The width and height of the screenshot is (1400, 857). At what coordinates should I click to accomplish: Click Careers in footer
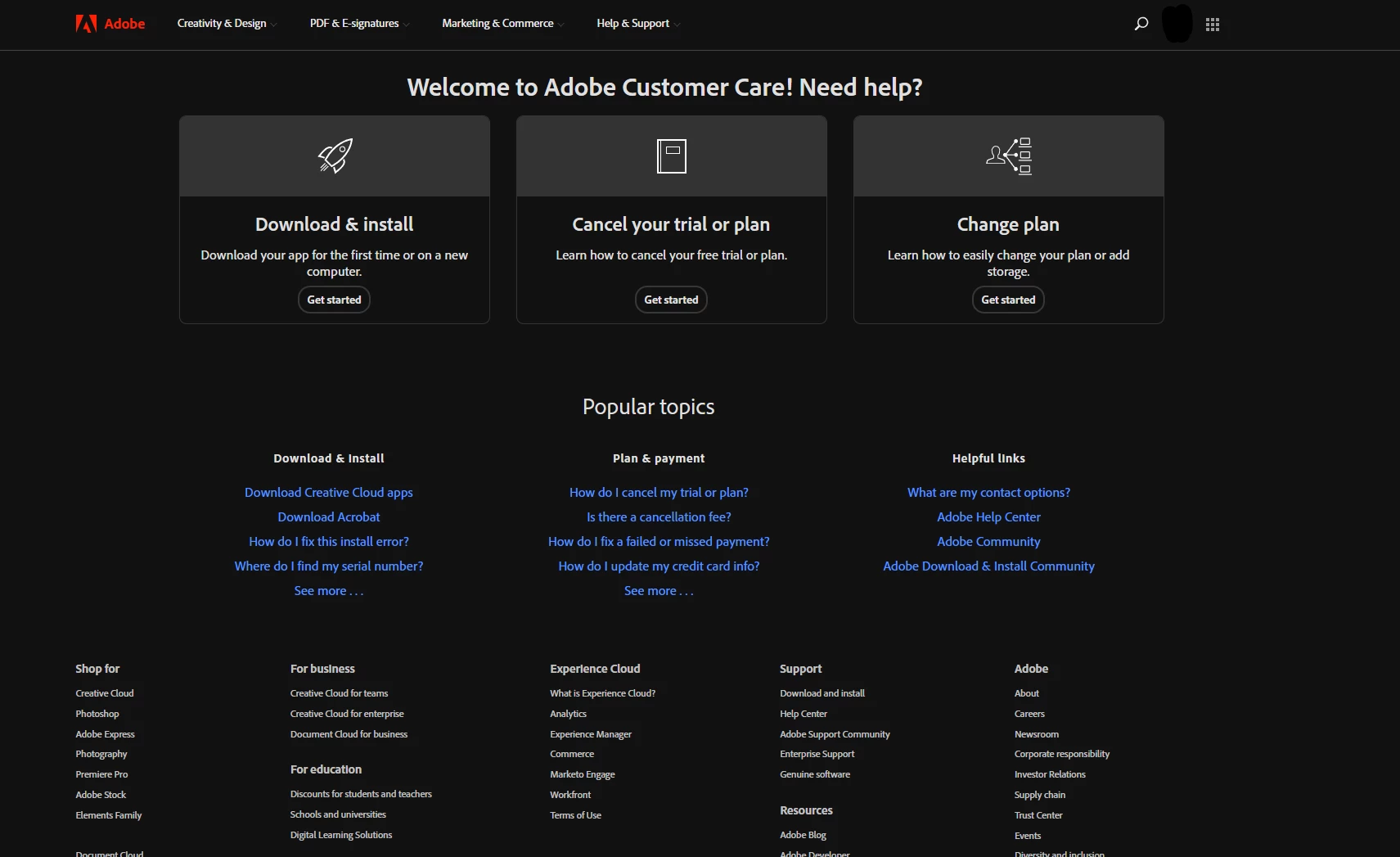point(1029,714)
